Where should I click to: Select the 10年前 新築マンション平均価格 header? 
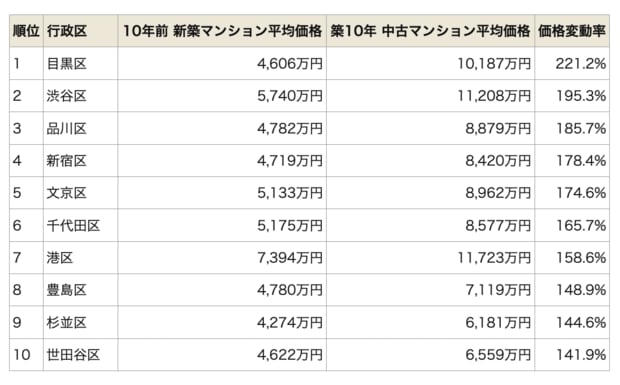tap(222, 31)
